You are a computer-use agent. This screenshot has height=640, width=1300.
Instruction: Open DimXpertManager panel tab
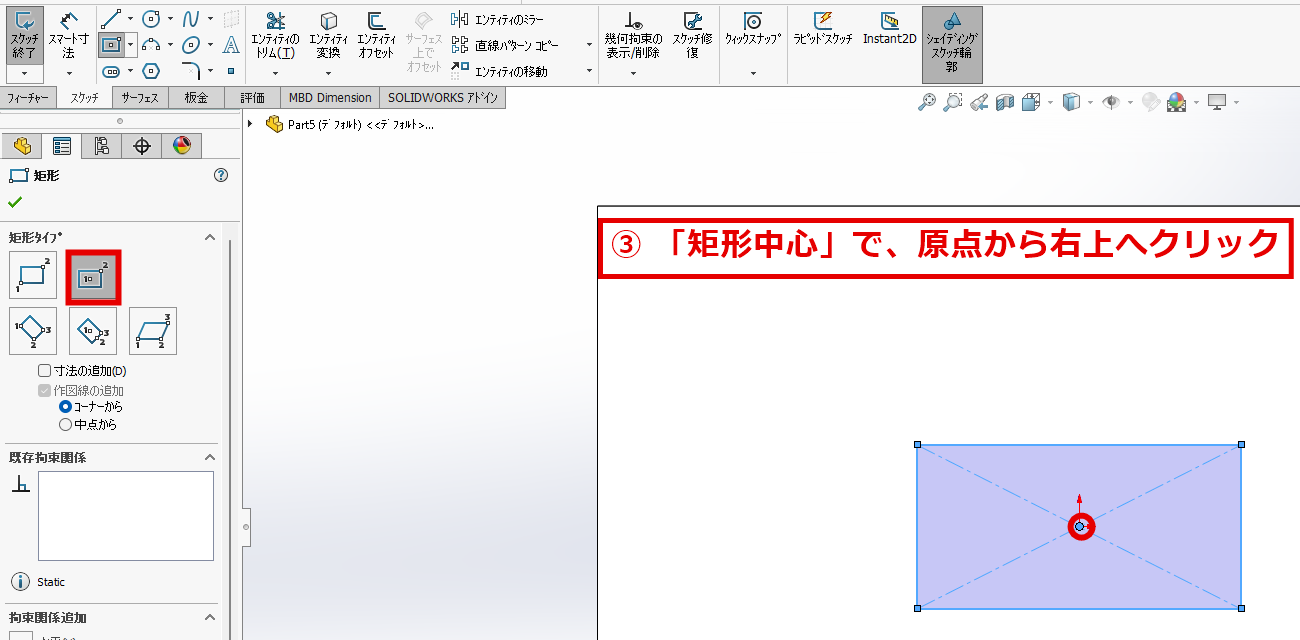pyautogui.click(x=142, y=146)
